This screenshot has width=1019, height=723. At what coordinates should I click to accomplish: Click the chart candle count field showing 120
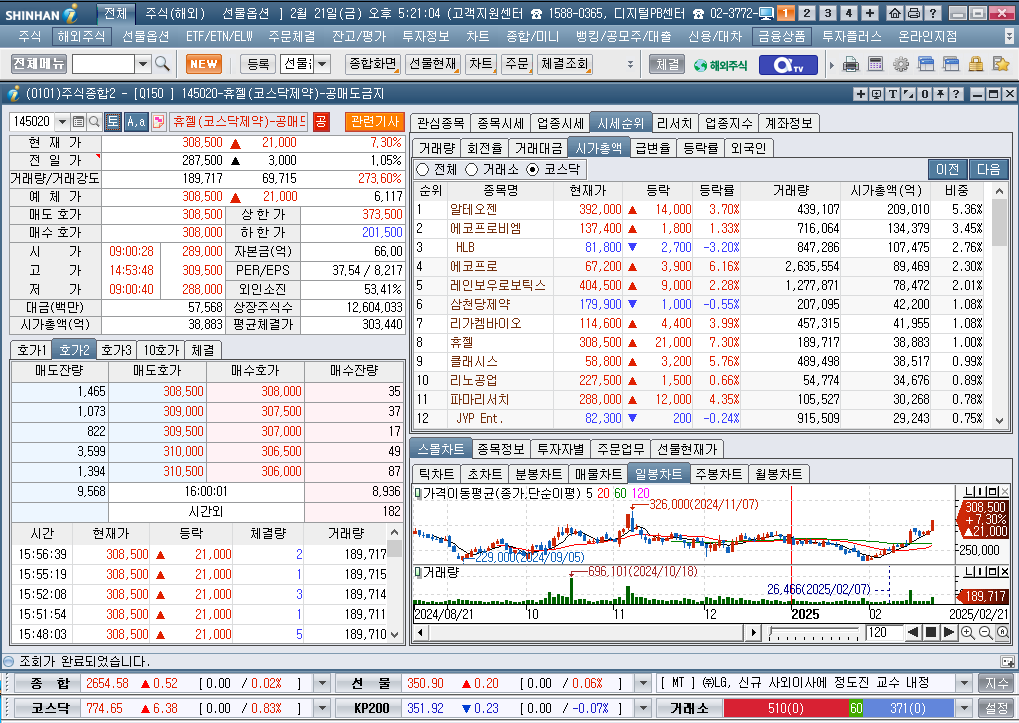tap(884, 633)
